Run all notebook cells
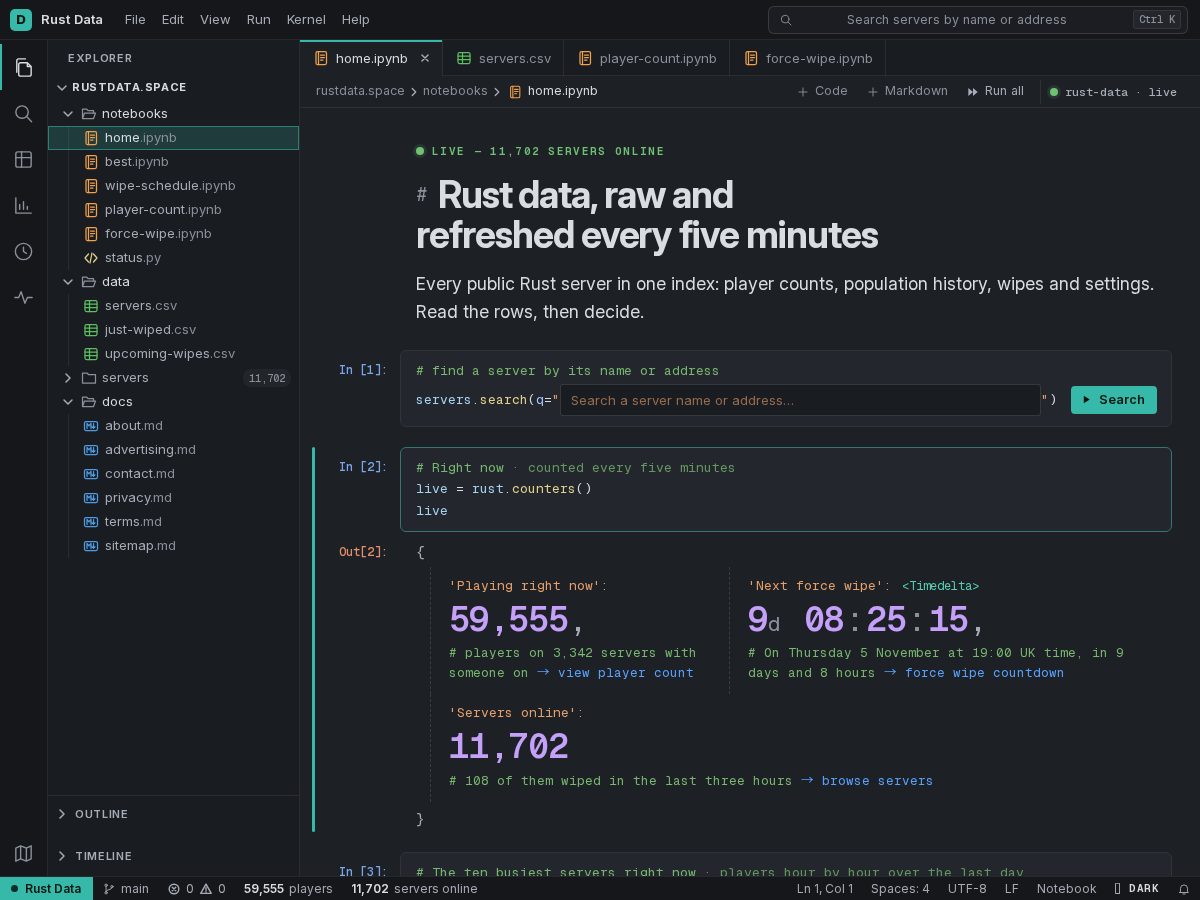 pos(996,91)
